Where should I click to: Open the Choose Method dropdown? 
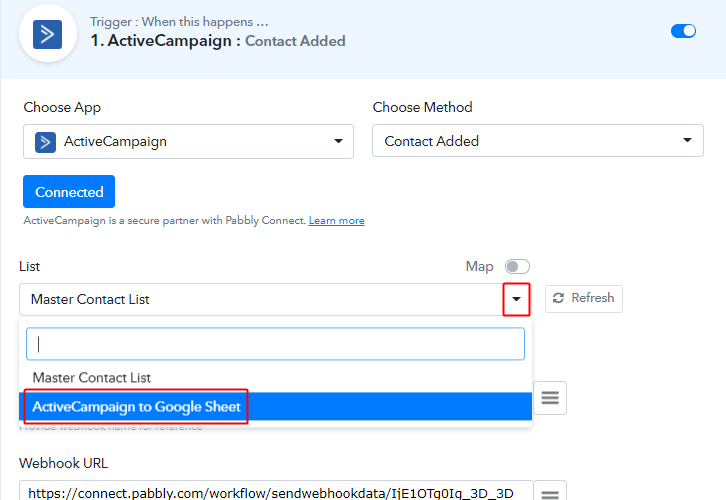pyautogui.click(x=538, y=140)
